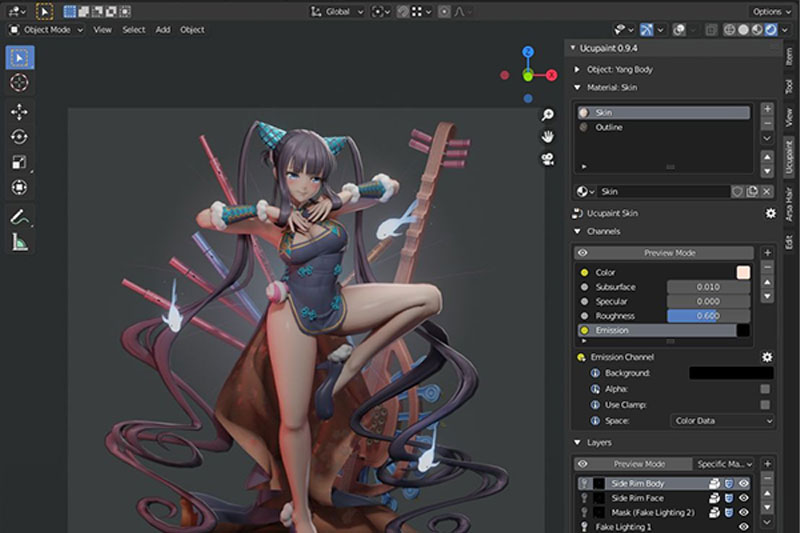Select the Transform tool
The width and height of the screenshot is (800, 533).
[x=20, y=187]
